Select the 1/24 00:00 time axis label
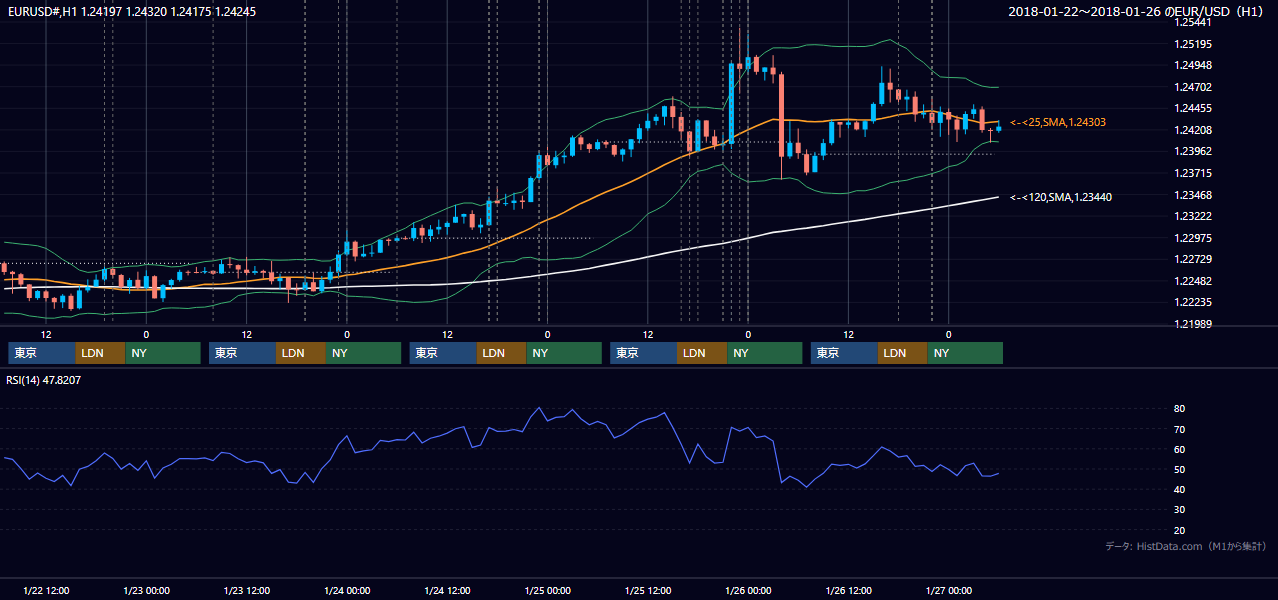 click(347, 590)
